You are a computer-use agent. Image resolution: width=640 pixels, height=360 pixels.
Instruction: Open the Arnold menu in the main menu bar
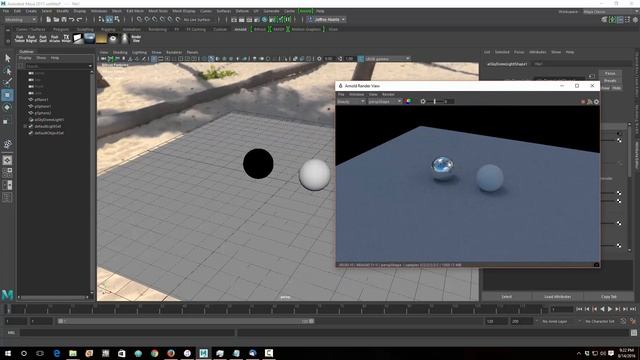pyautogui.click(x=305, y=11)
